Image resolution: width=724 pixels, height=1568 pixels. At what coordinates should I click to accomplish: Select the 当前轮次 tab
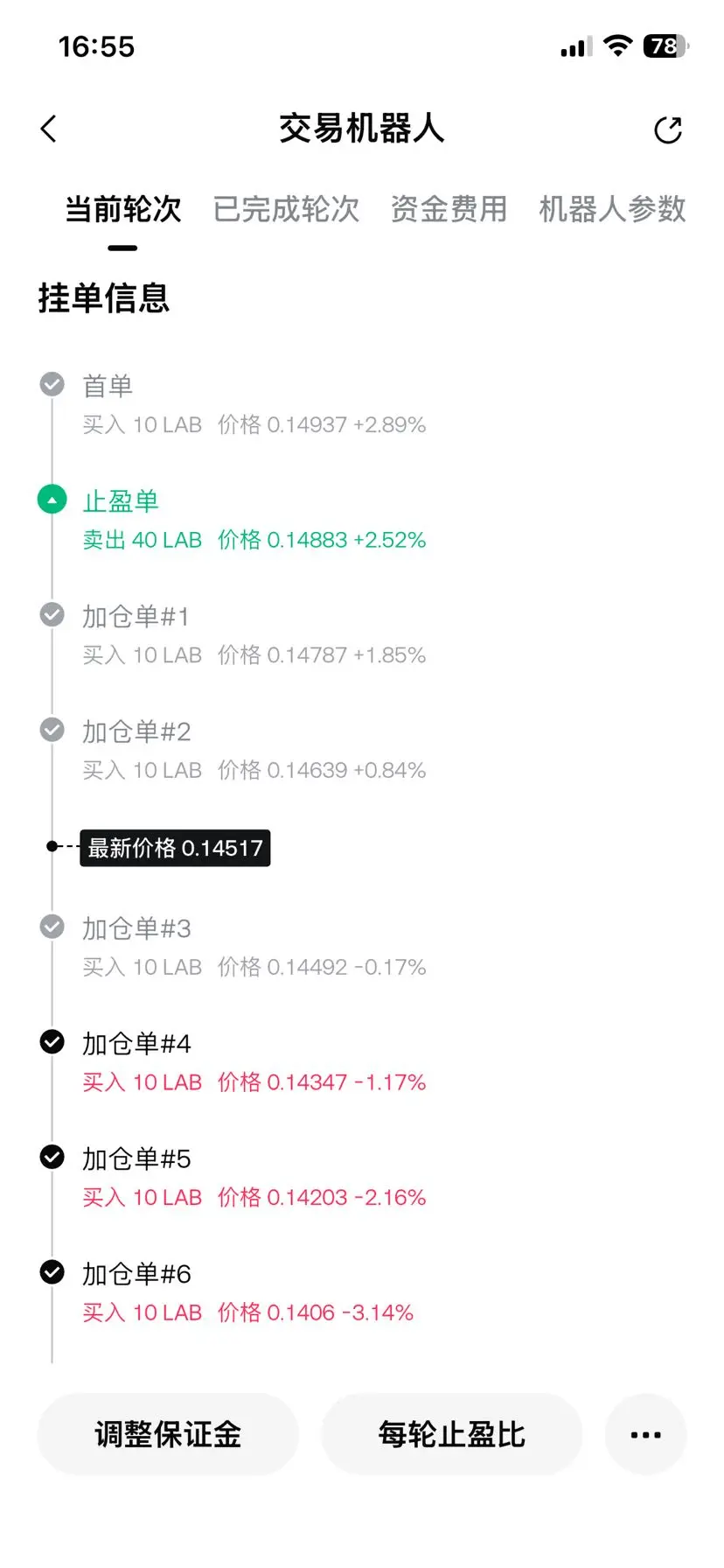[x=123, y=209]
